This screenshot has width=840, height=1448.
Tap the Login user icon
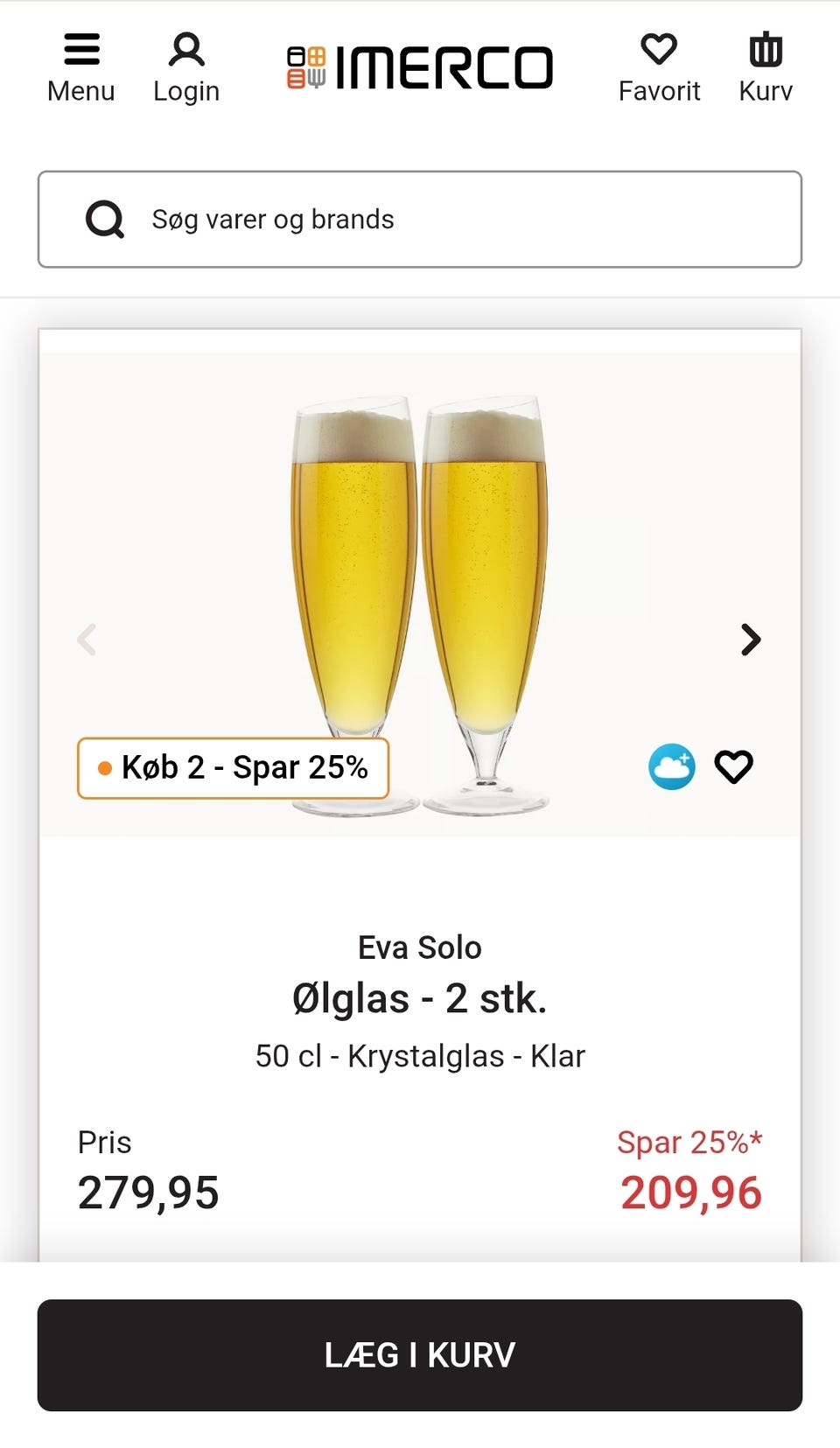click(x=186, y=67)
